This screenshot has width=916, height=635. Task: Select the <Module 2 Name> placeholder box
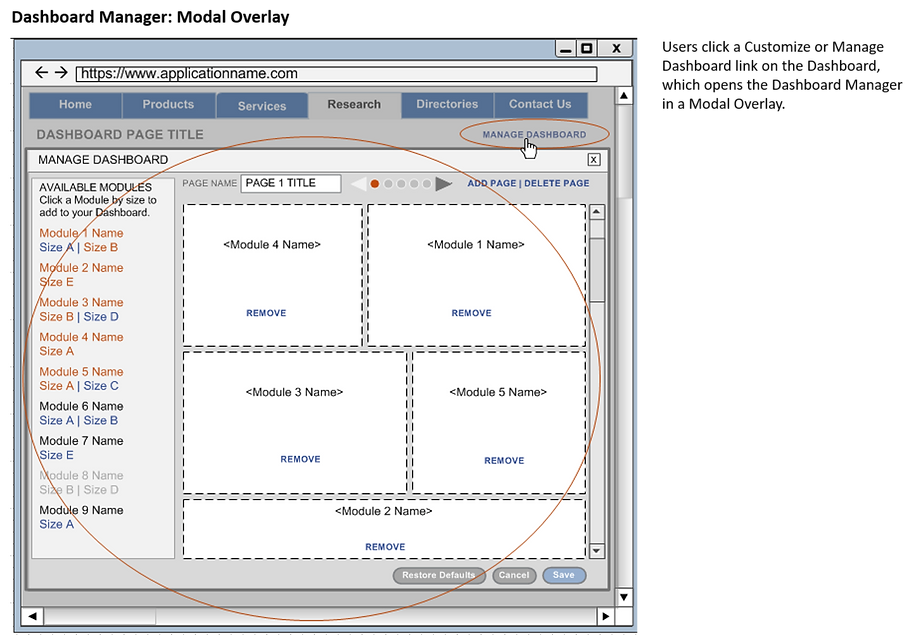pyautogui.click(x=384, y=528)
